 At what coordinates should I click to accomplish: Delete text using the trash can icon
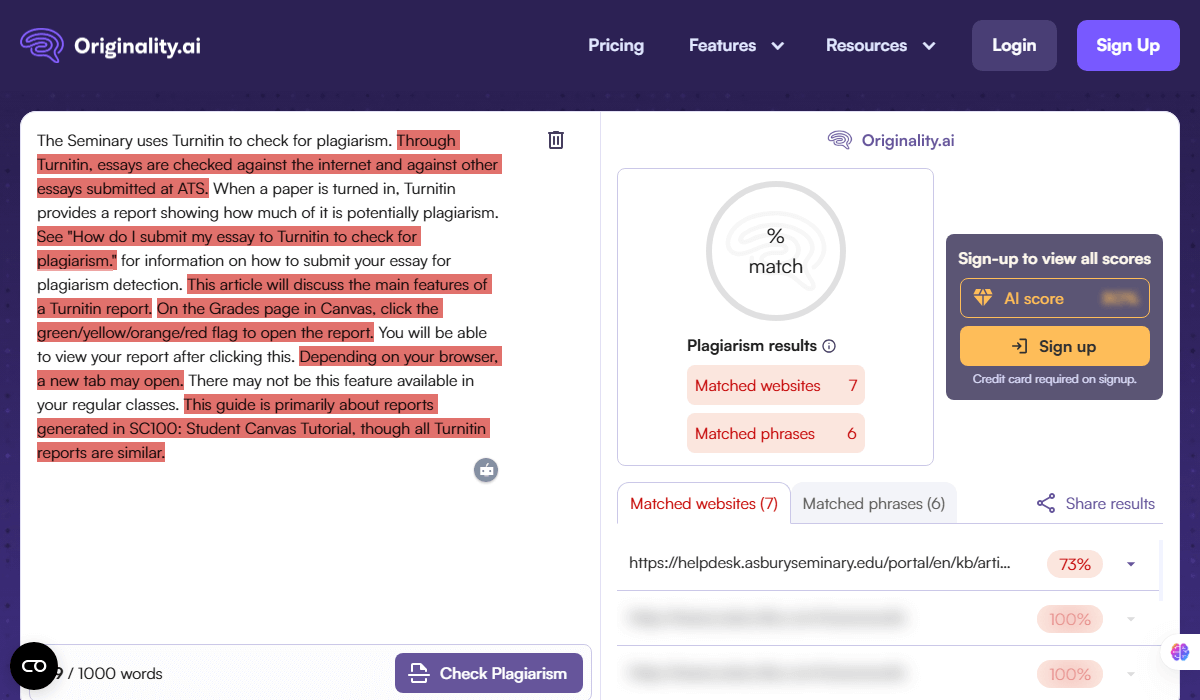click(556, 140)
